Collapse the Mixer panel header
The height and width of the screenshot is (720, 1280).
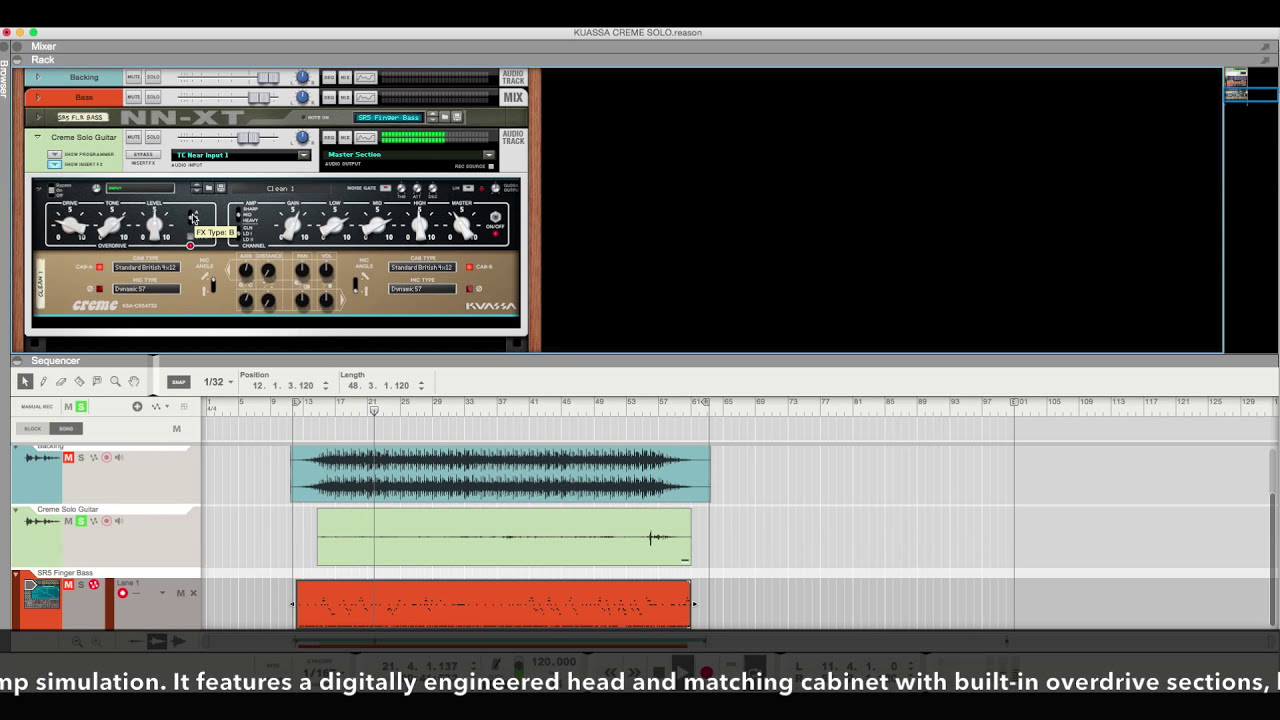pyautogui.click(x=18, y=46)
